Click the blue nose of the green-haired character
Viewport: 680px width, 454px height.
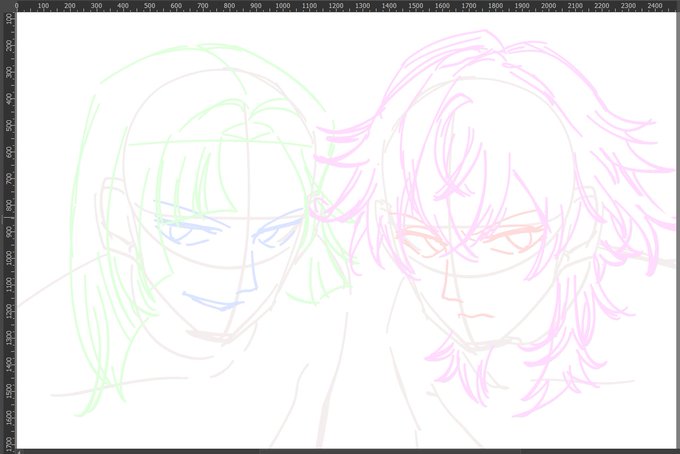pos(248,272)
